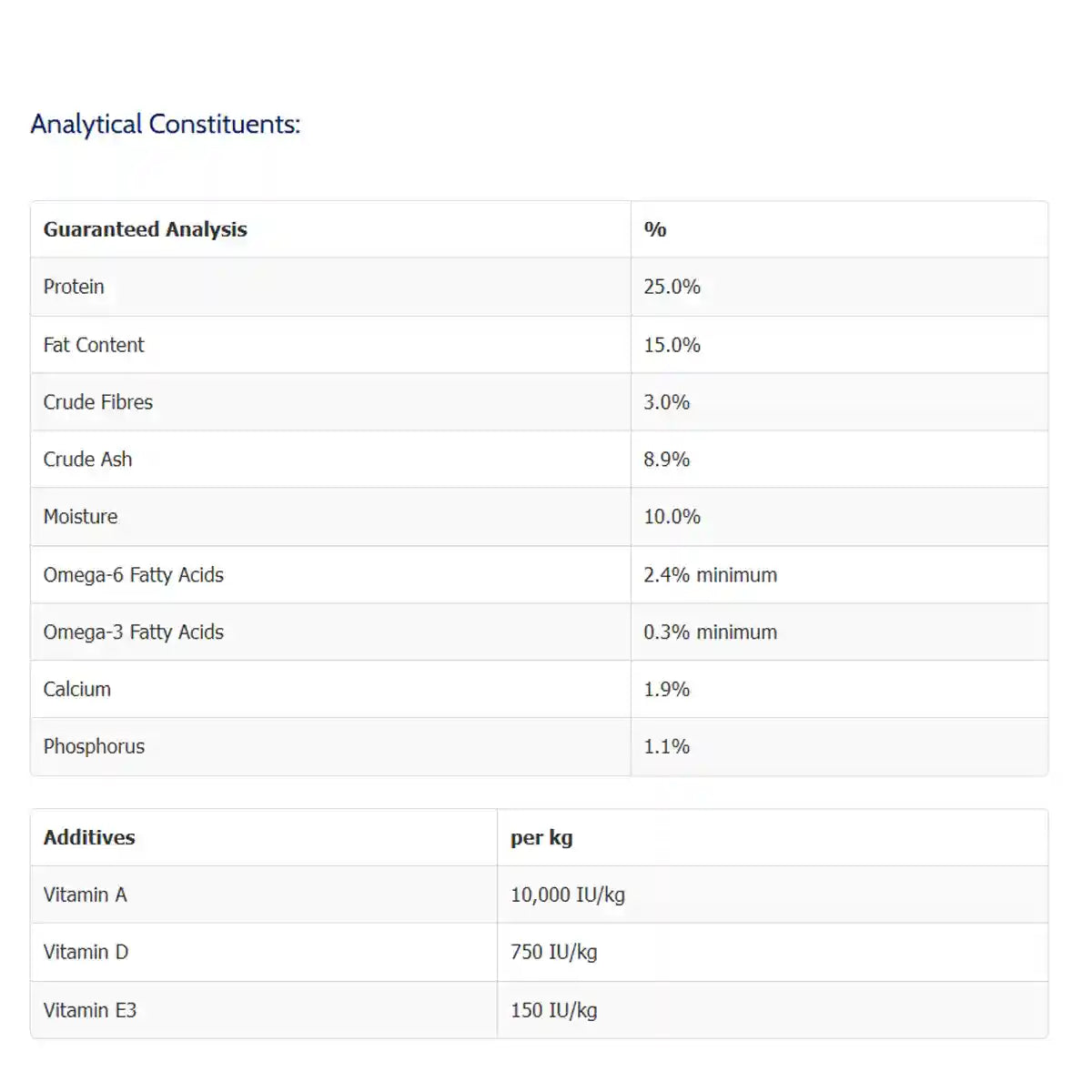Click the Vitamin A row label

[85, 895]
